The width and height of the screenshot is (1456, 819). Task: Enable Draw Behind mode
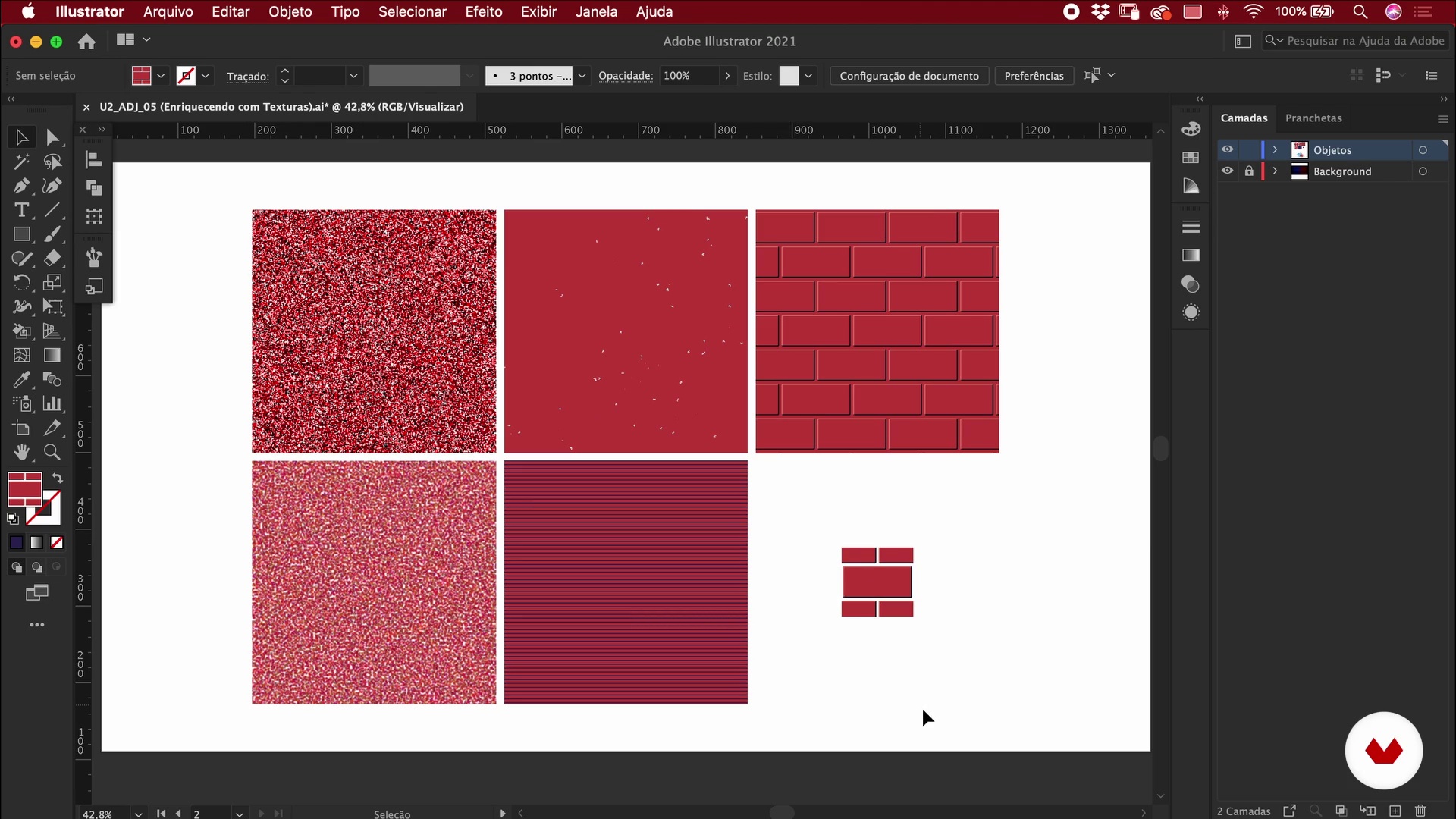[36, 567]
